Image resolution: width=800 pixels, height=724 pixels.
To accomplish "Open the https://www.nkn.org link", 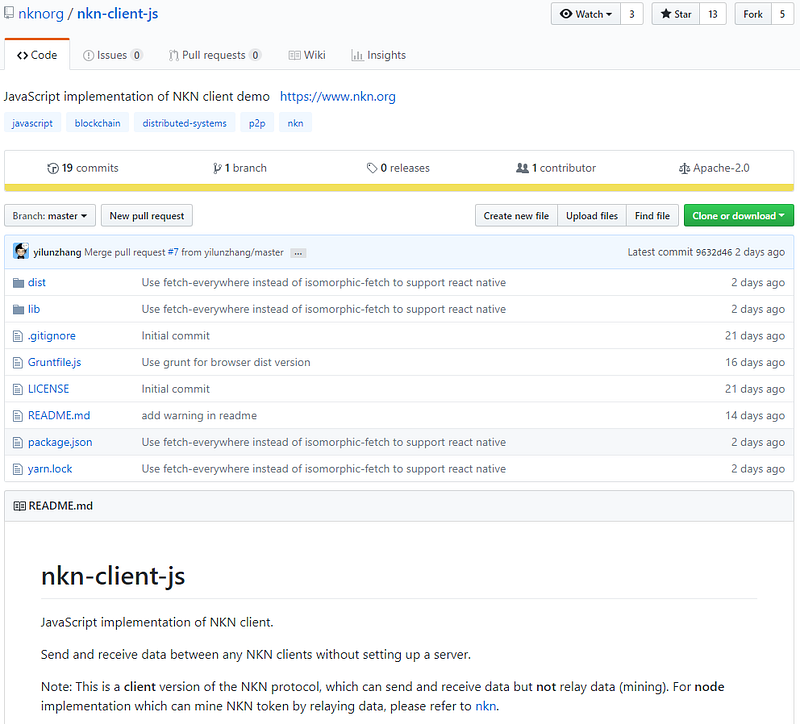I will pyautogui.click(x=338, y=96).
